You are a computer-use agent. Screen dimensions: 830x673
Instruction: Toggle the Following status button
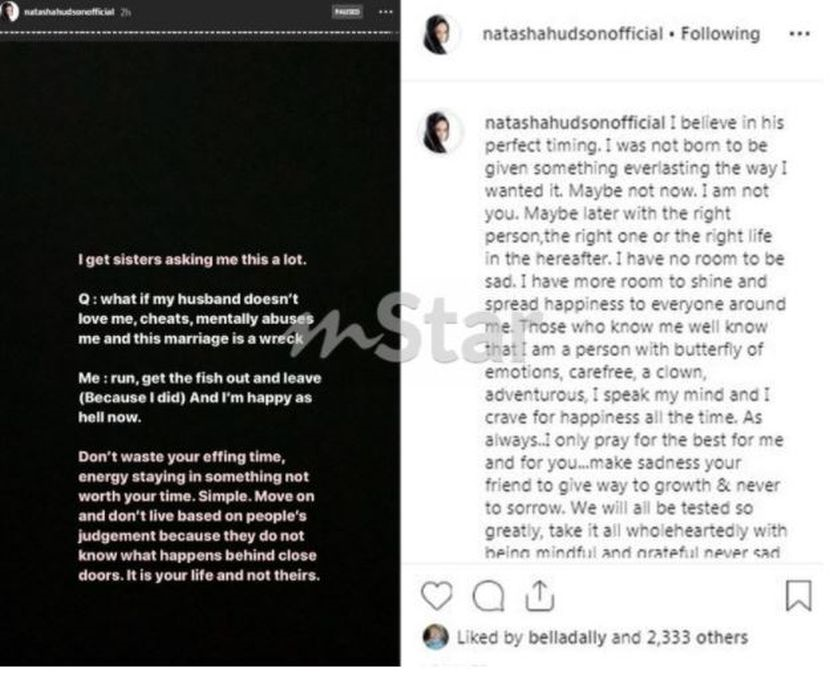point(720,34)
